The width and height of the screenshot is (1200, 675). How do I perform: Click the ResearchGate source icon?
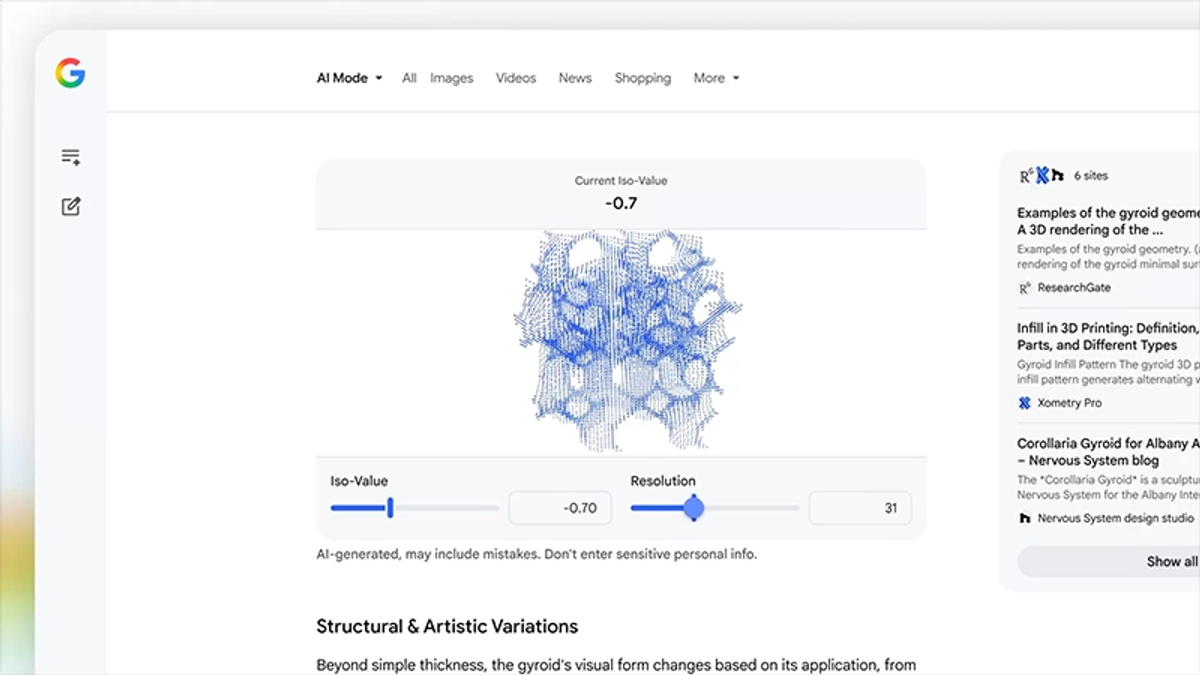[x=1024, y=288]
